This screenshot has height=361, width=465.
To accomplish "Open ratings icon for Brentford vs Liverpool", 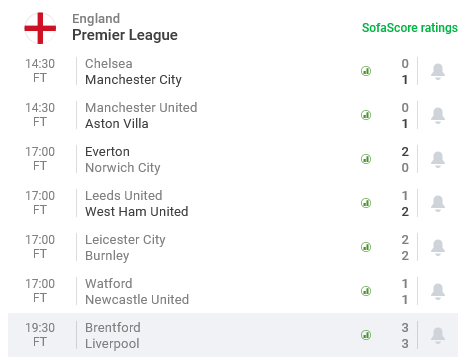I will [x=366, y=335].
